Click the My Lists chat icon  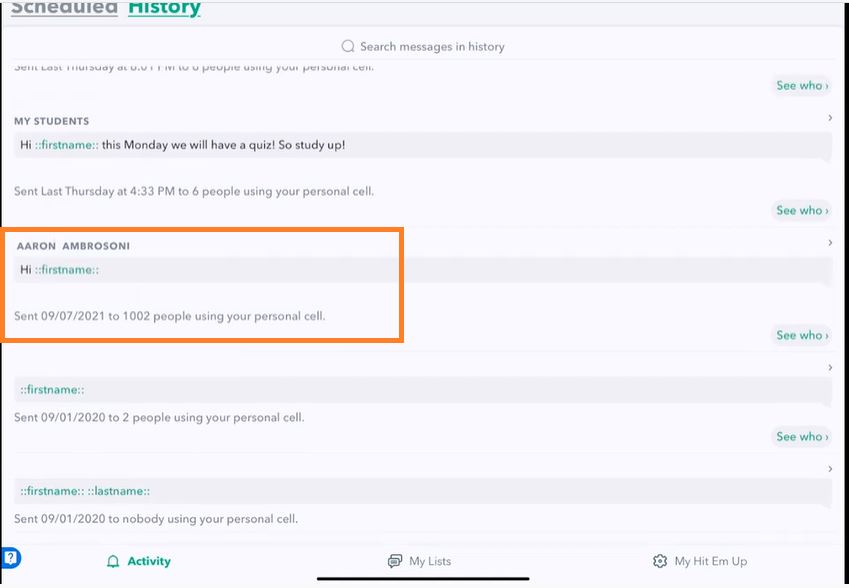395,561
